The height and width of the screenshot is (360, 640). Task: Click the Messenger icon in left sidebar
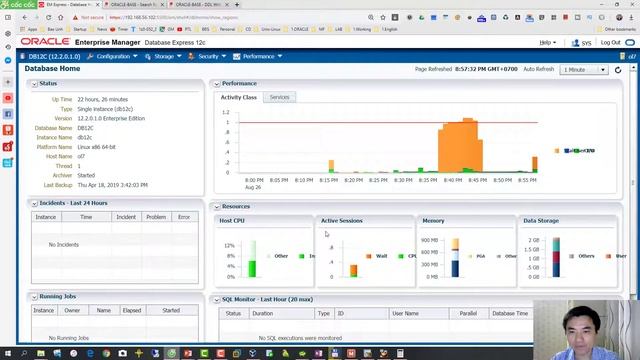tap(8, 60)
